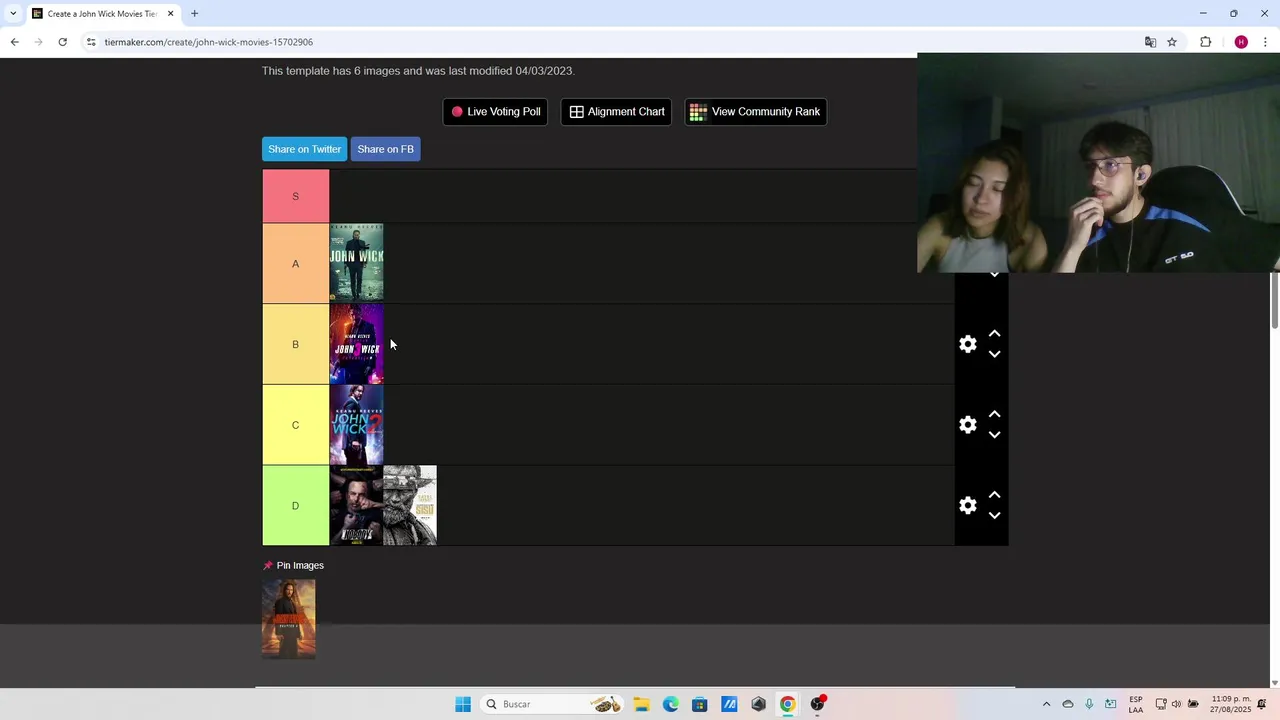Open OBS Studio from taskbar
This screenshot has height=720, width=1280.
point(818,704)
